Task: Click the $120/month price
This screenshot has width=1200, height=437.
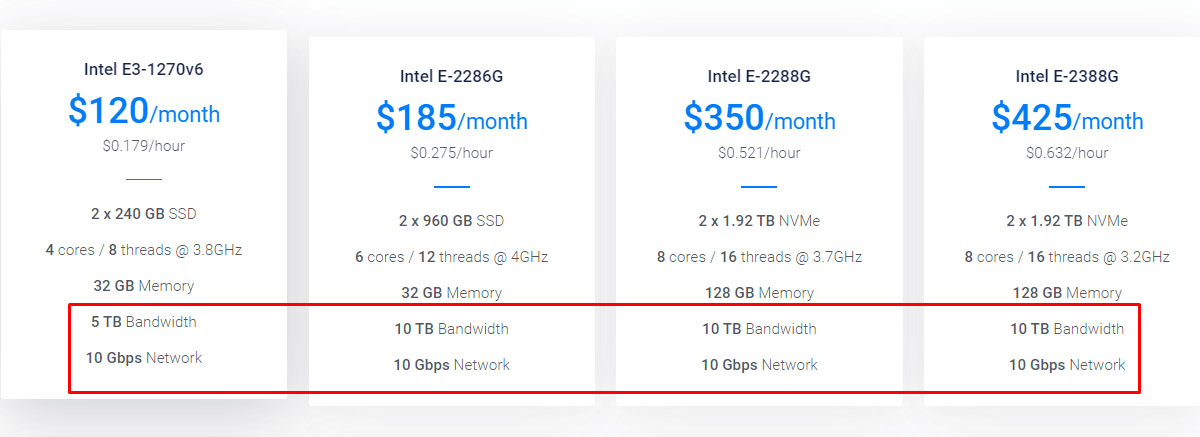Action: pyautogui.click(x=144, y=110)
